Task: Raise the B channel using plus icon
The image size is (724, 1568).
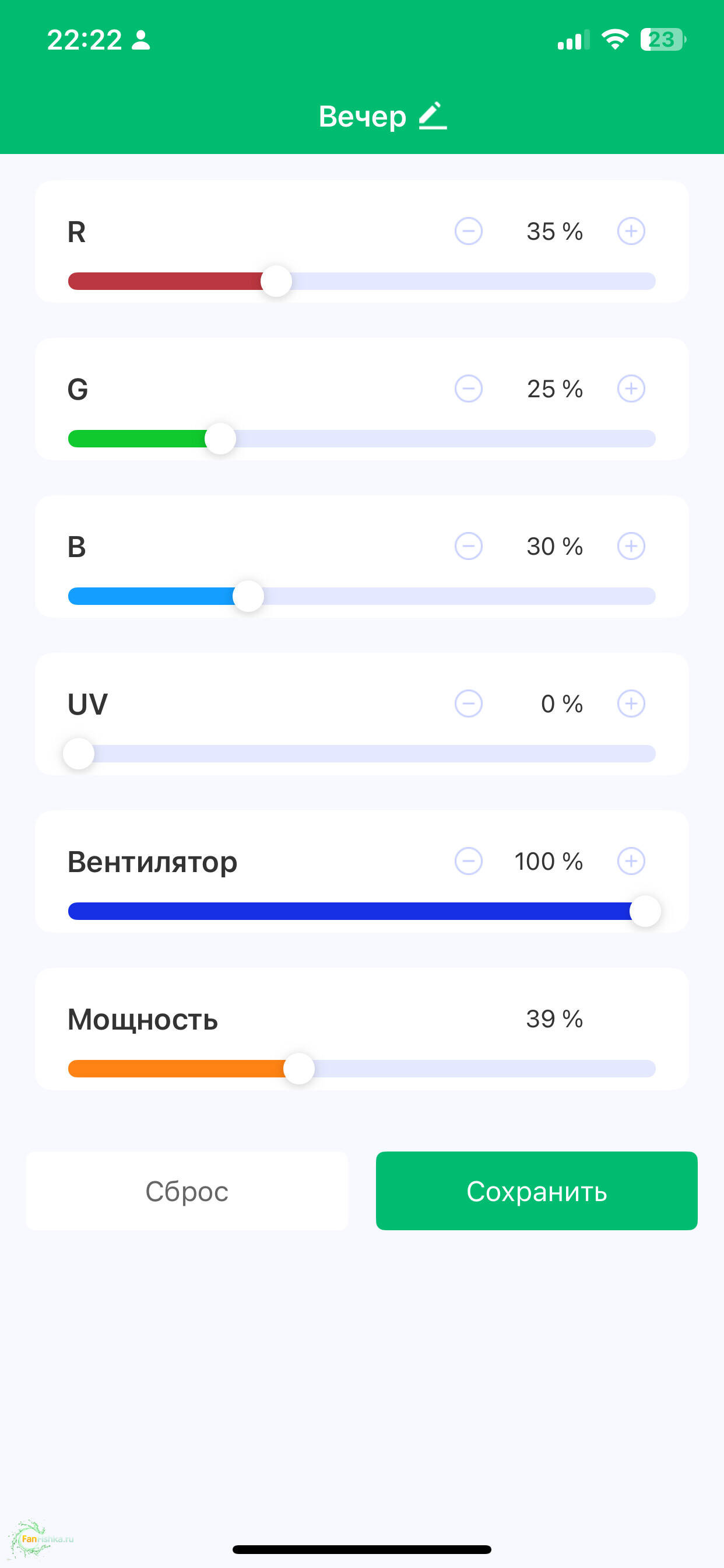Action: (631, 546)
